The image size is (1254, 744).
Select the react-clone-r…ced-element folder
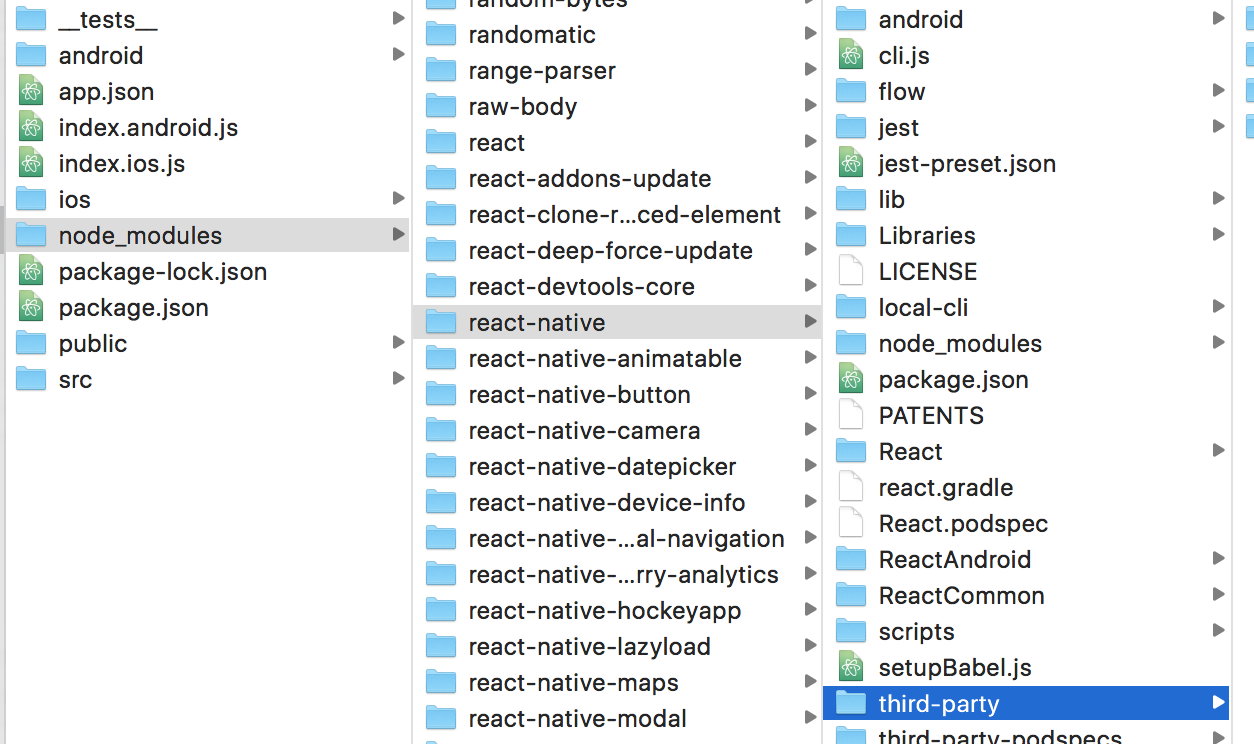[617, 215]
